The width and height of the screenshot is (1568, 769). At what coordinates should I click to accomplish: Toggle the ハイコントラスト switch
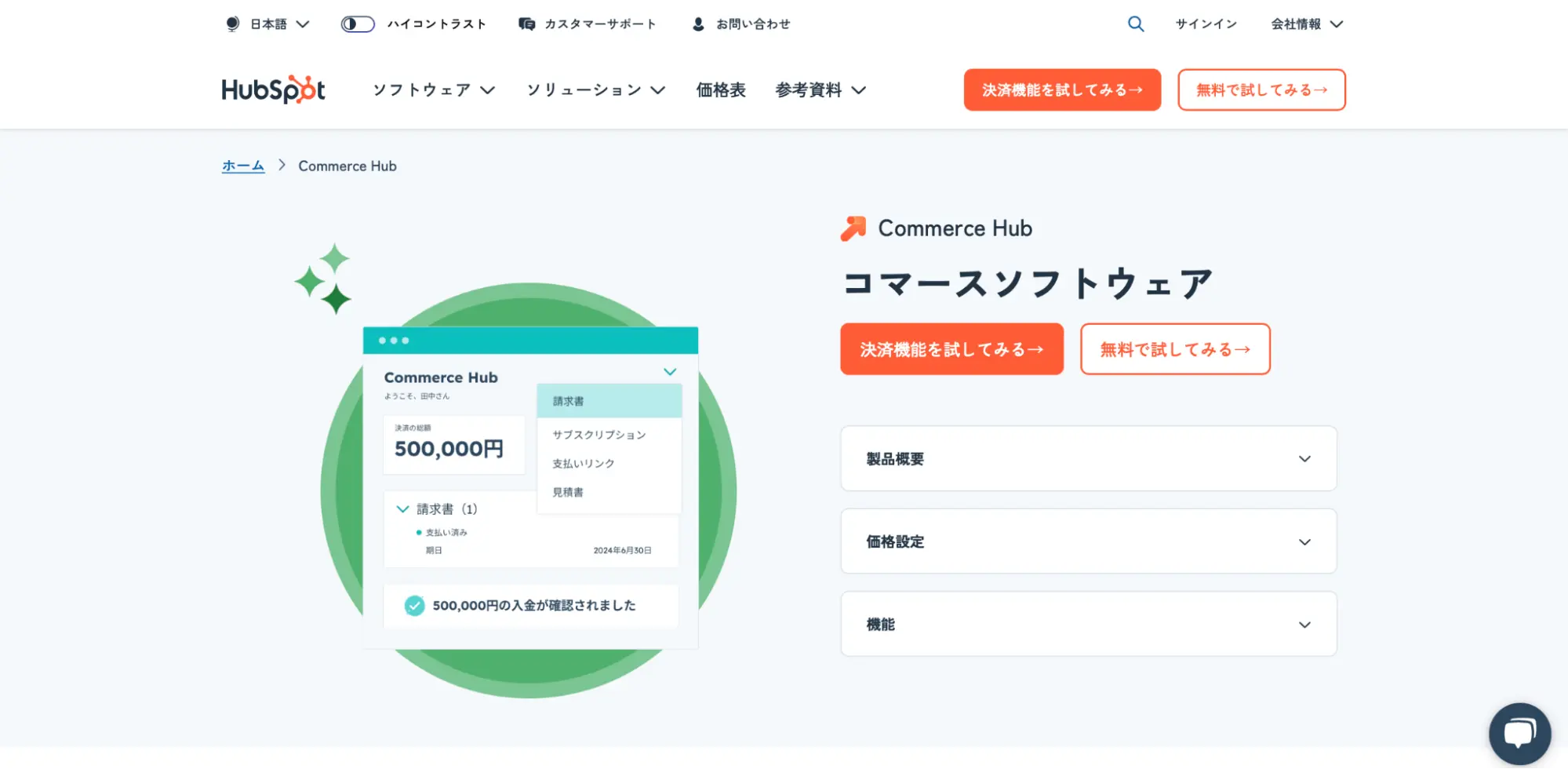(x=358, y=24)
